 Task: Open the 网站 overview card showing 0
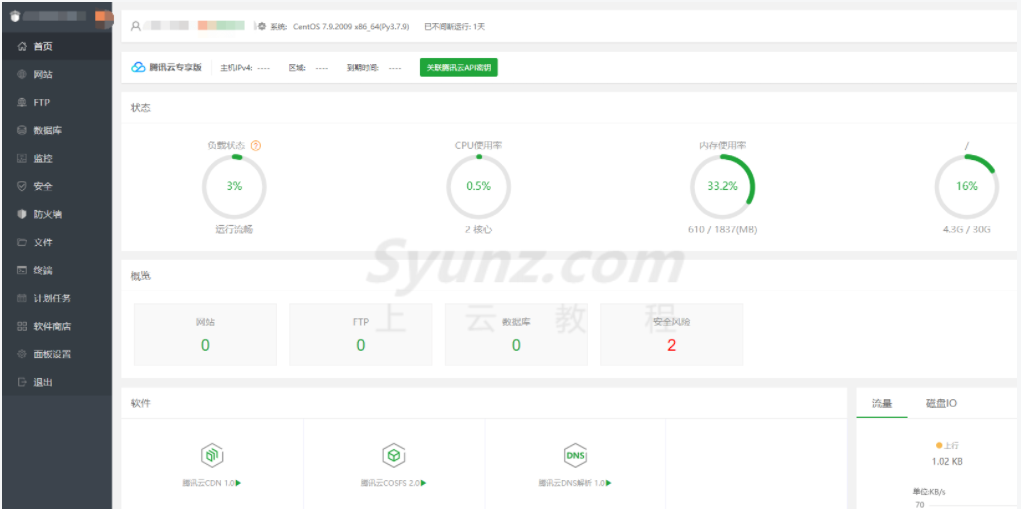205,335
